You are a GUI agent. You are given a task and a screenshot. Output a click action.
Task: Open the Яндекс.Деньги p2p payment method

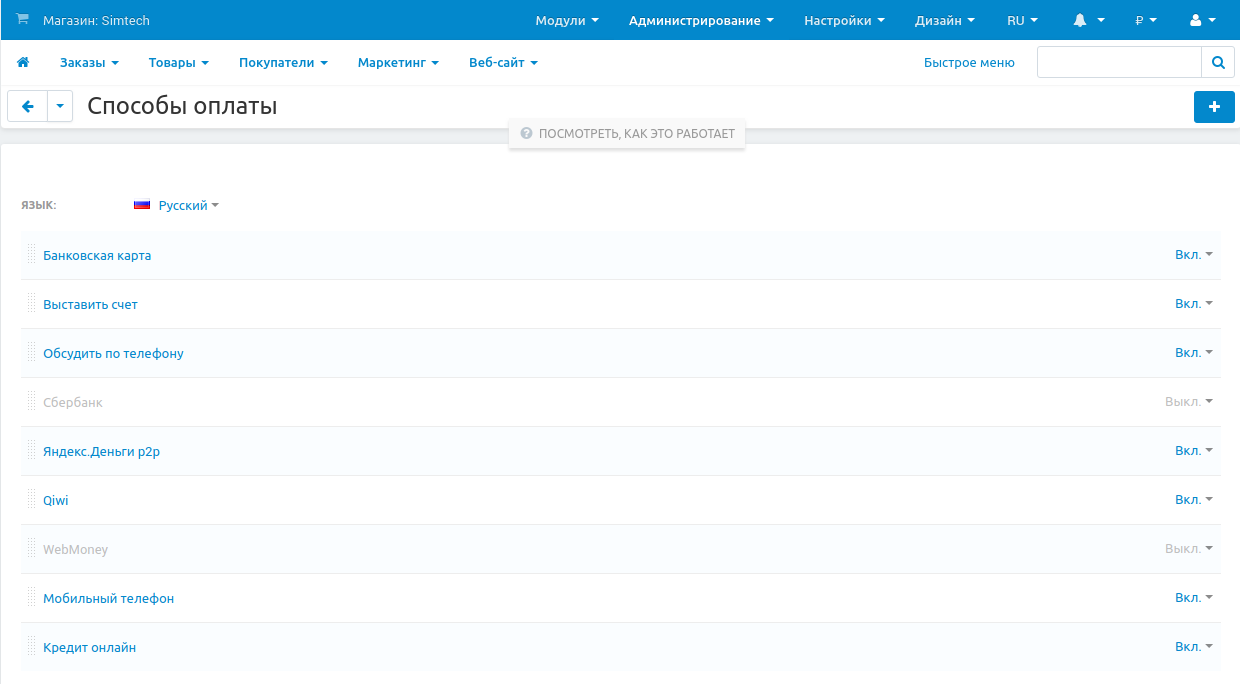[101, 451]
